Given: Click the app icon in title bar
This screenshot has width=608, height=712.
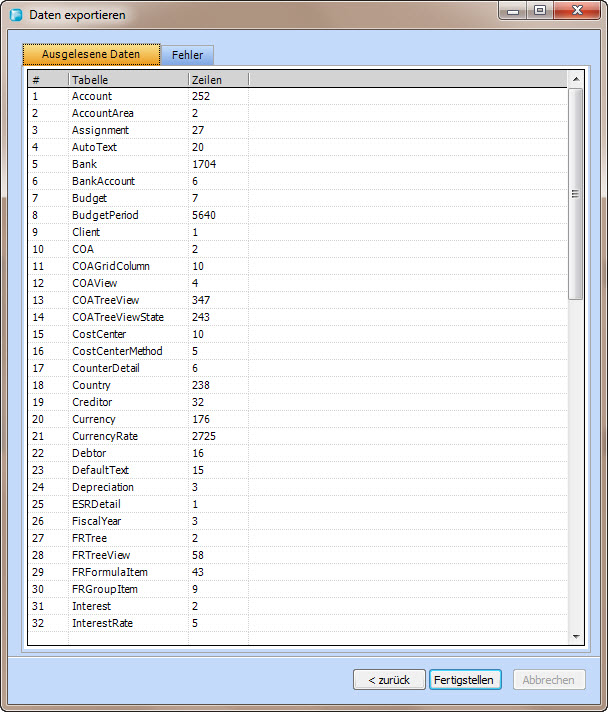Looking at the screenshot, I should coord(16,15).
